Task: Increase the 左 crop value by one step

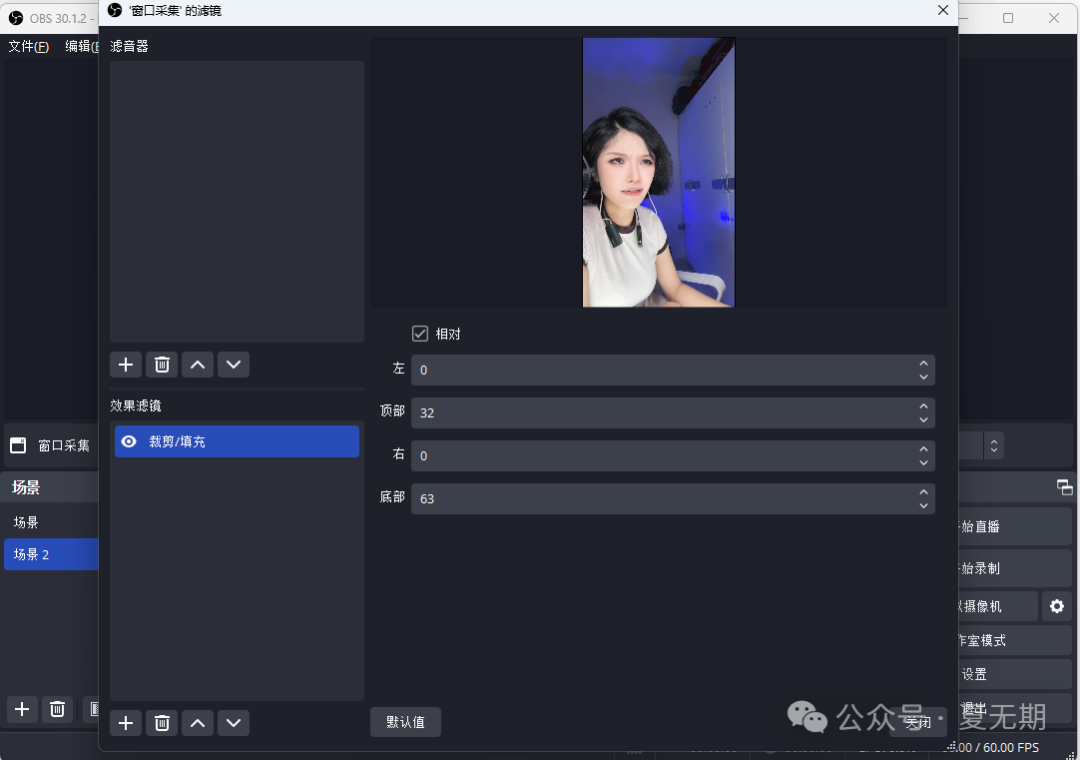Action: coord(924,363)
